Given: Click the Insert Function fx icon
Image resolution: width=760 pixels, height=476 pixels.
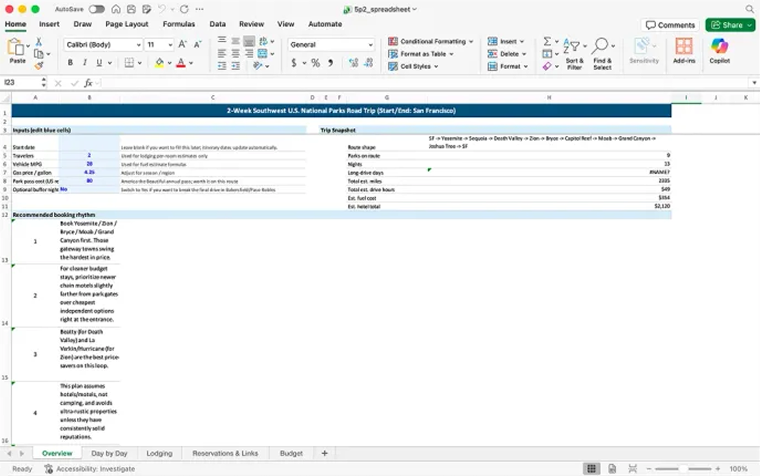Looking at the screenshot, I should [88, 83].
